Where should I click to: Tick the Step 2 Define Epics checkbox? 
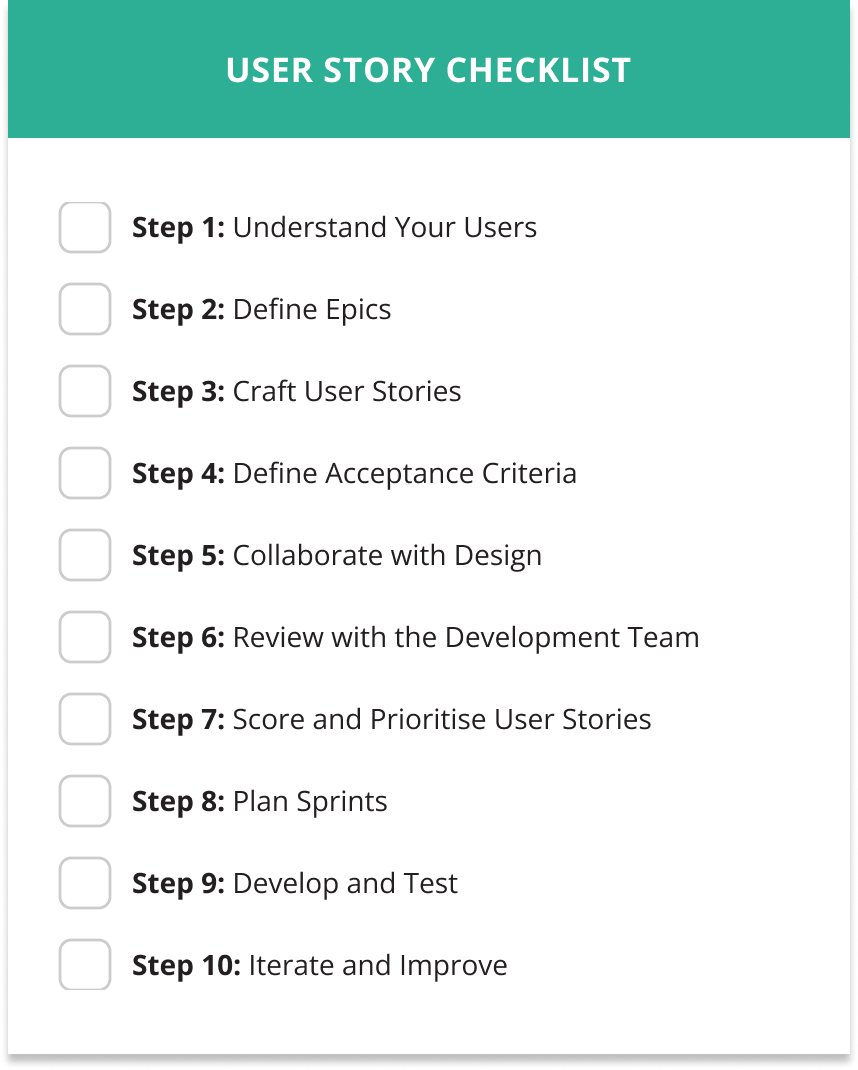(x=85, y=309)
